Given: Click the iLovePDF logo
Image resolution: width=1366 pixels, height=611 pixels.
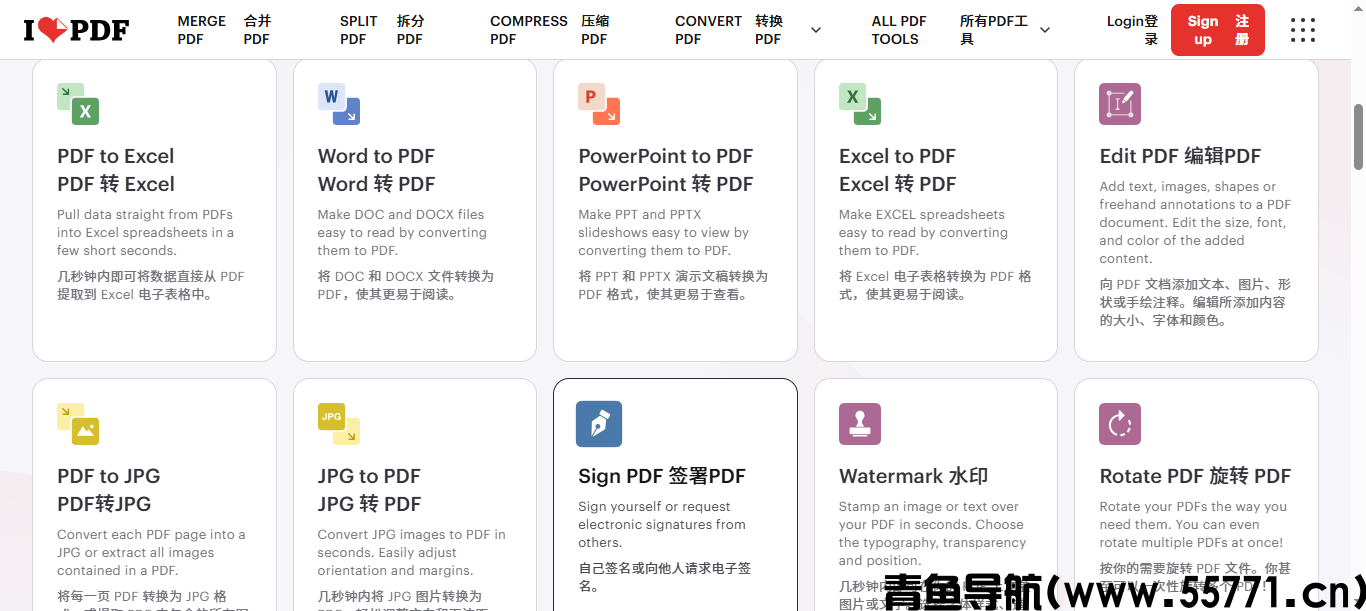Looking at the screenshot, I should pos(76,30).
